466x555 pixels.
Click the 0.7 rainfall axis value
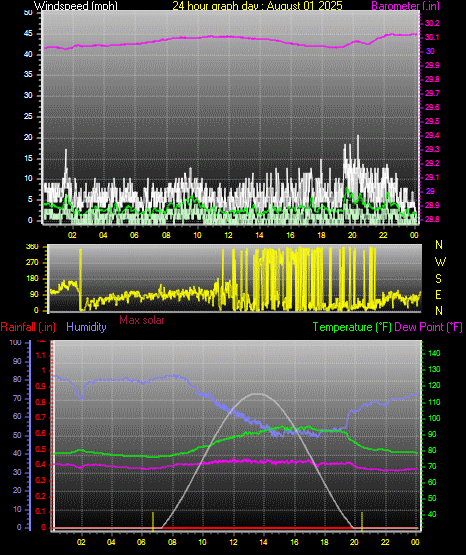point(41,418)
